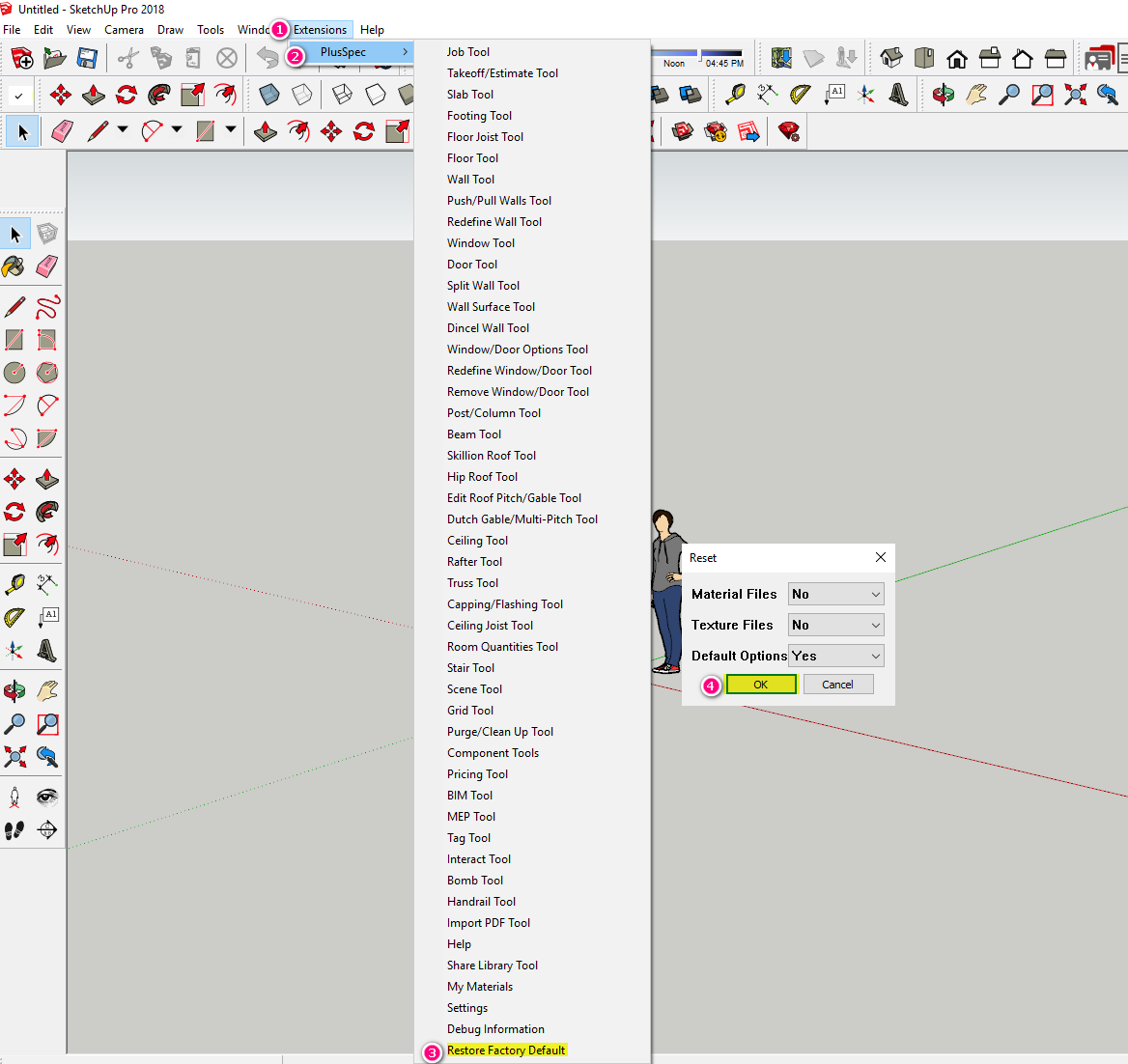Click the 3D Text tool in top toolbar
Viewport: 1128px width, 1064px height.
click(898, 95)
